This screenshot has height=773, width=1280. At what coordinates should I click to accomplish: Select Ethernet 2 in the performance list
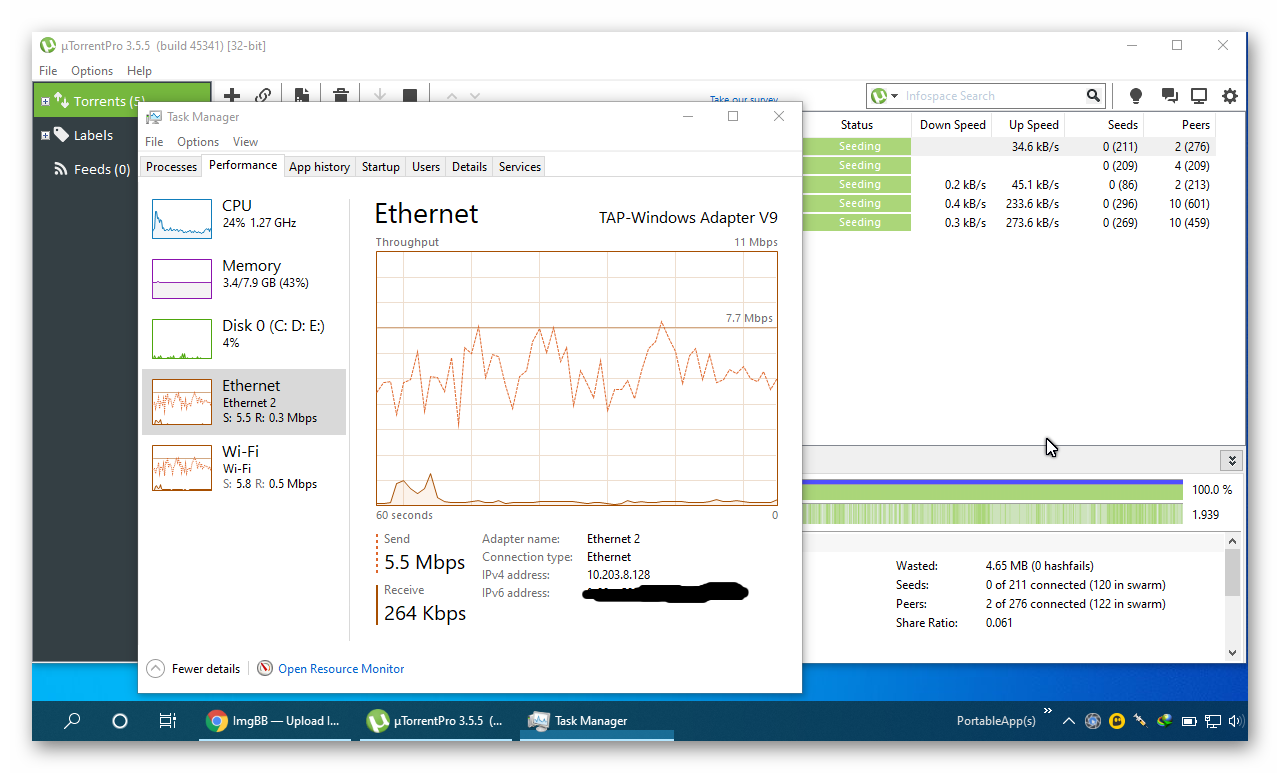coord(244,401)
